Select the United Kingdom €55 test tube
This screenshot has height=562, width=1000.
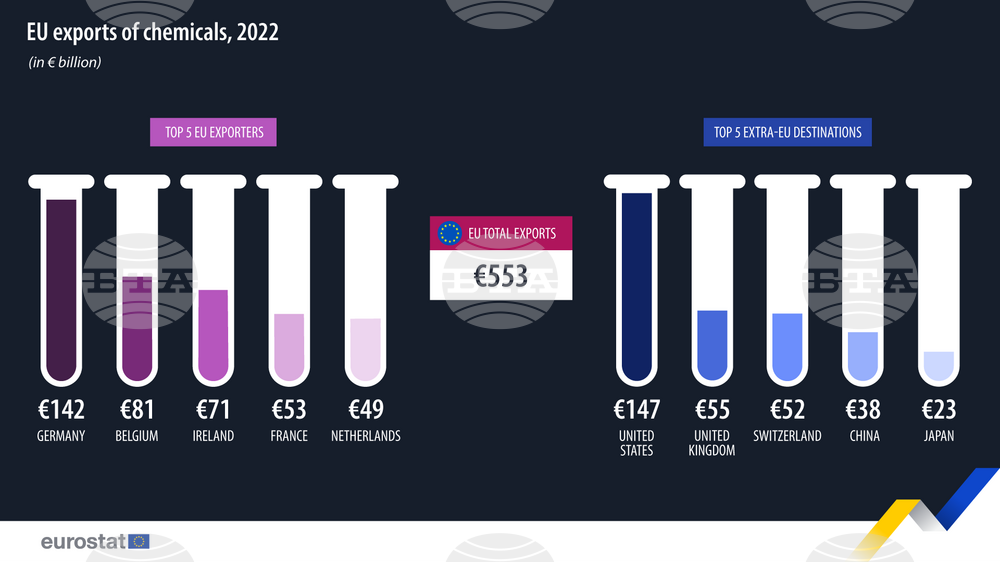[712, 280]
